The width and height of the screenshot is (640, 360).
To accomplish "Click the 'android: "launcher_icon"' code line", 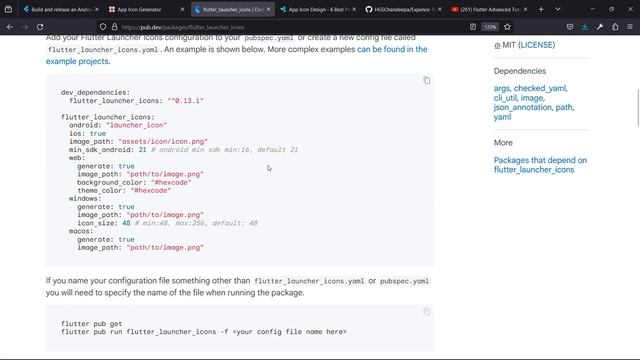I will (x=118, y=125).
